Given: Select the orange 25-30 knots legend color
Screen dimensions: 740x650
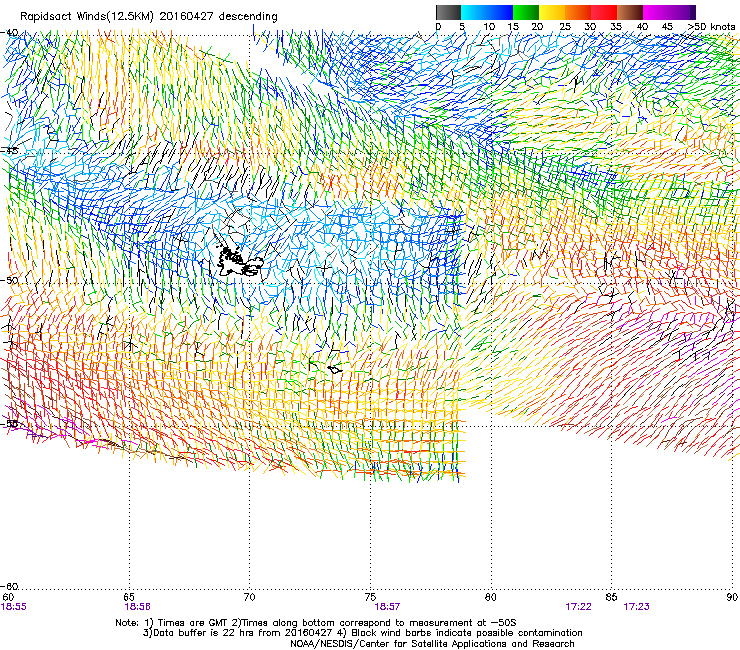Looking at the screenshot, I should 578,12.
